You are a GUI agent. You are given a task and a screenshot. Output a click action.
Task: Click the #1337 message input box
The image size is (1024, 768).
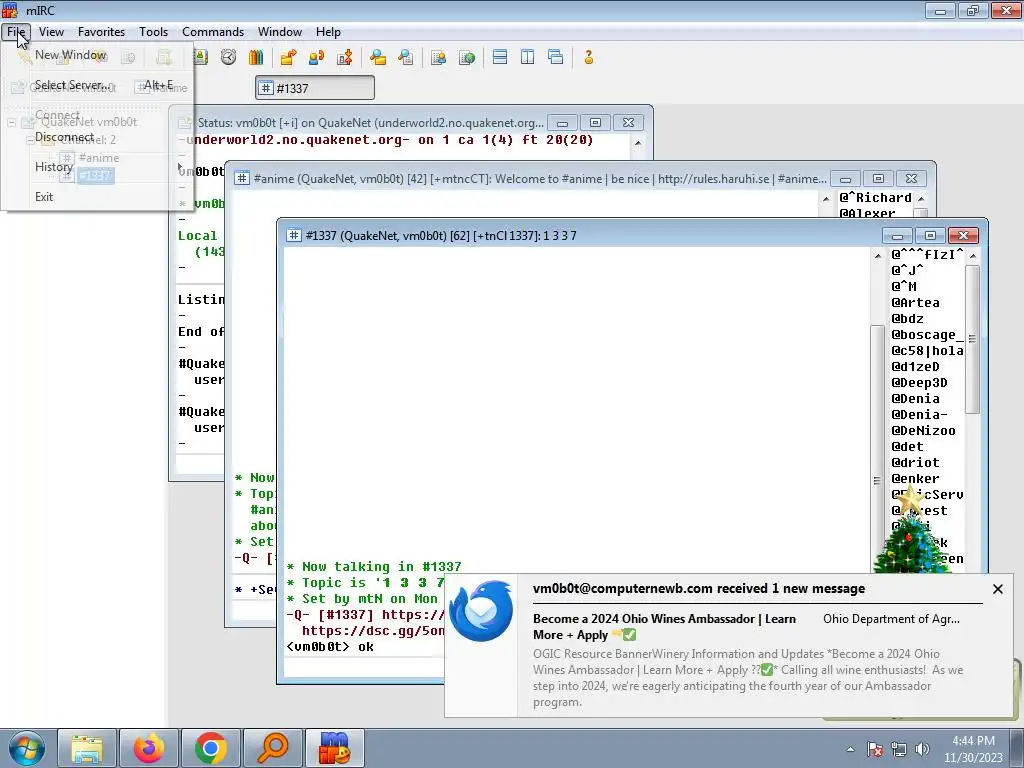coord(364,667)
